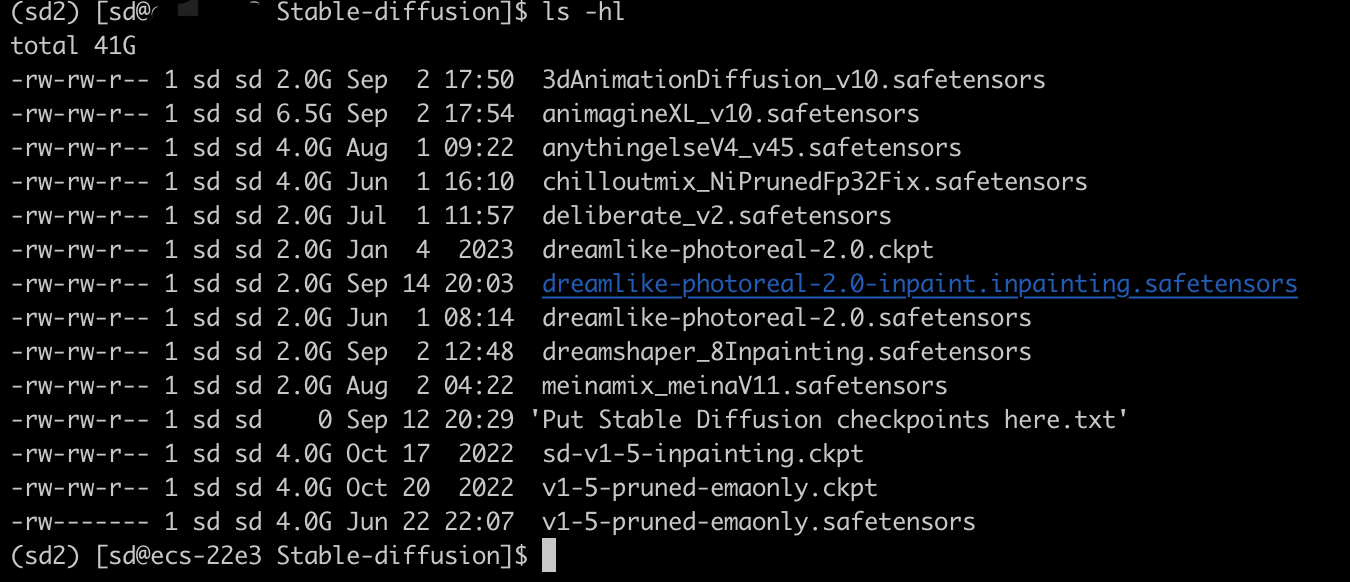
Task: Click the meinamix_meinaV11.safetensors filename
Action: click(745, 386)
